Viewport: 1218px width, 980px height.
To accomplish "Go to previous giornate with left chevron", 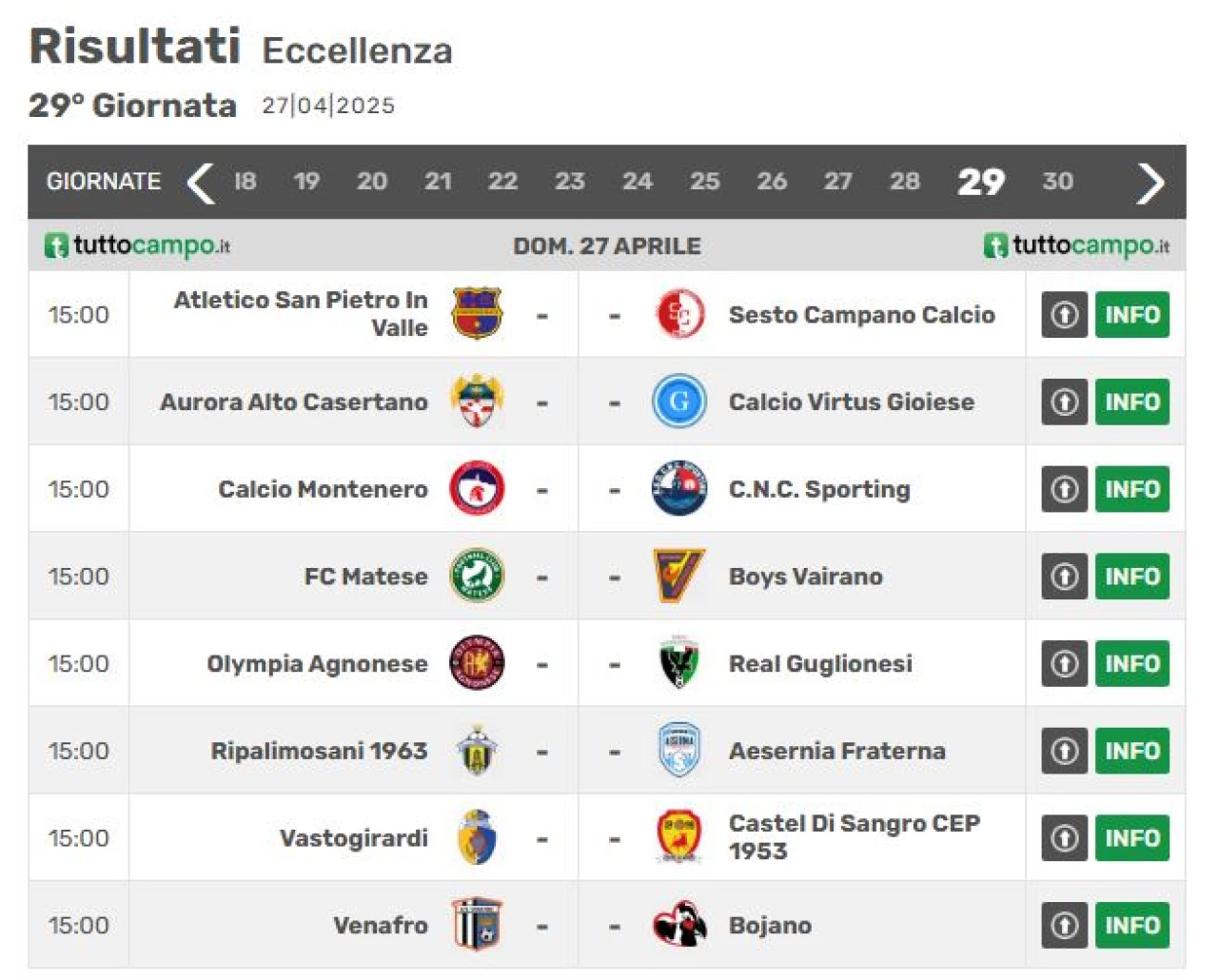I will coord(201,182).
